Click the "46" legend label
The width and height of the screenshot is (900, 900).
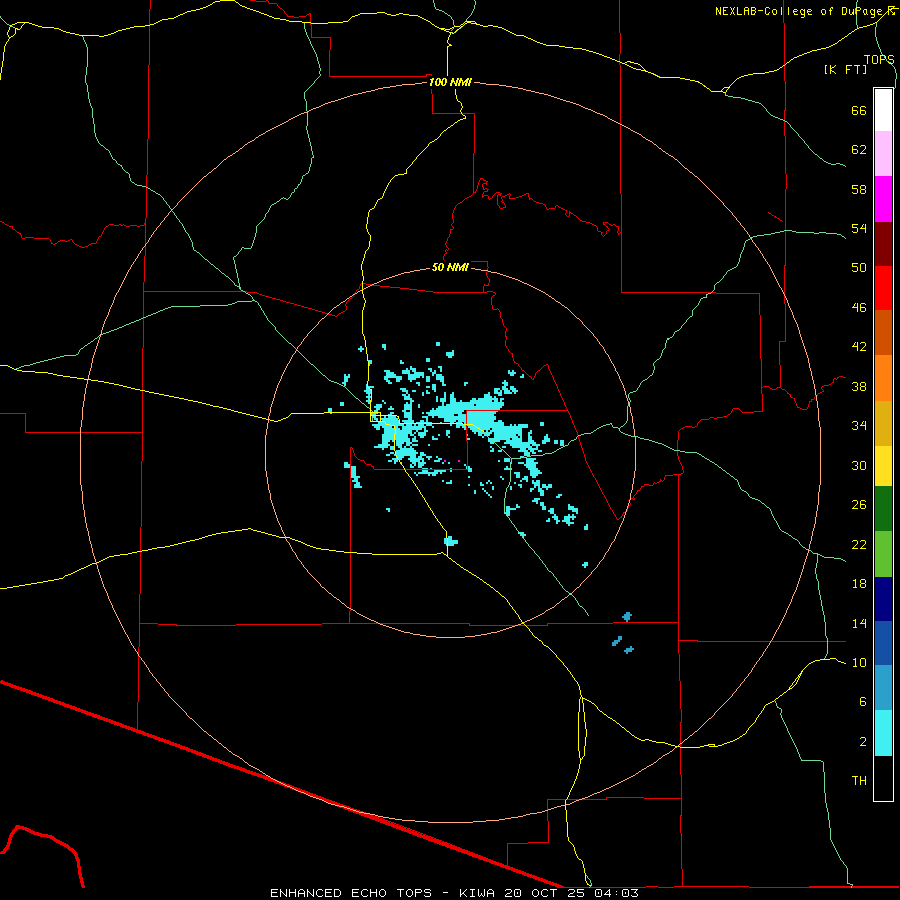859,307
